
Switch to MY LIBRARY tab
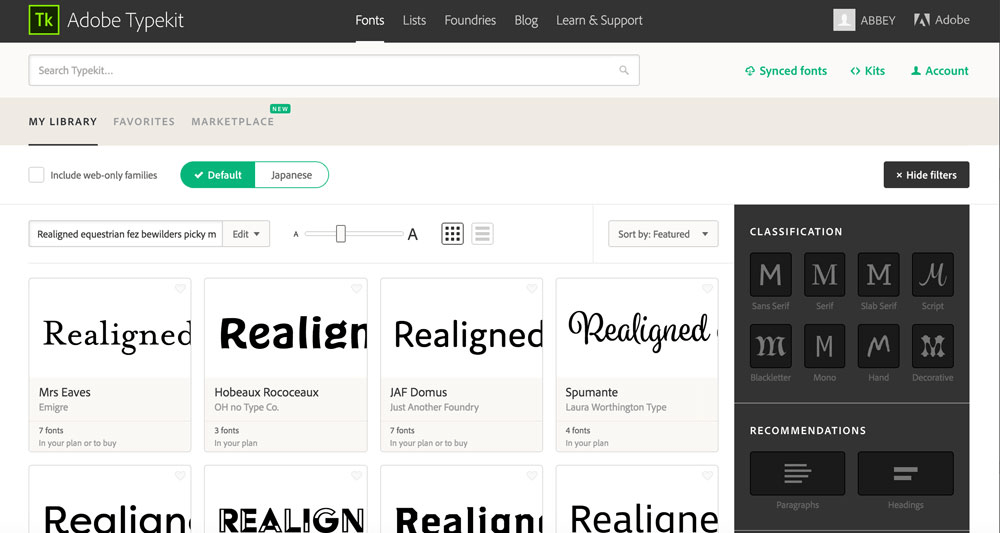[63, 121]
